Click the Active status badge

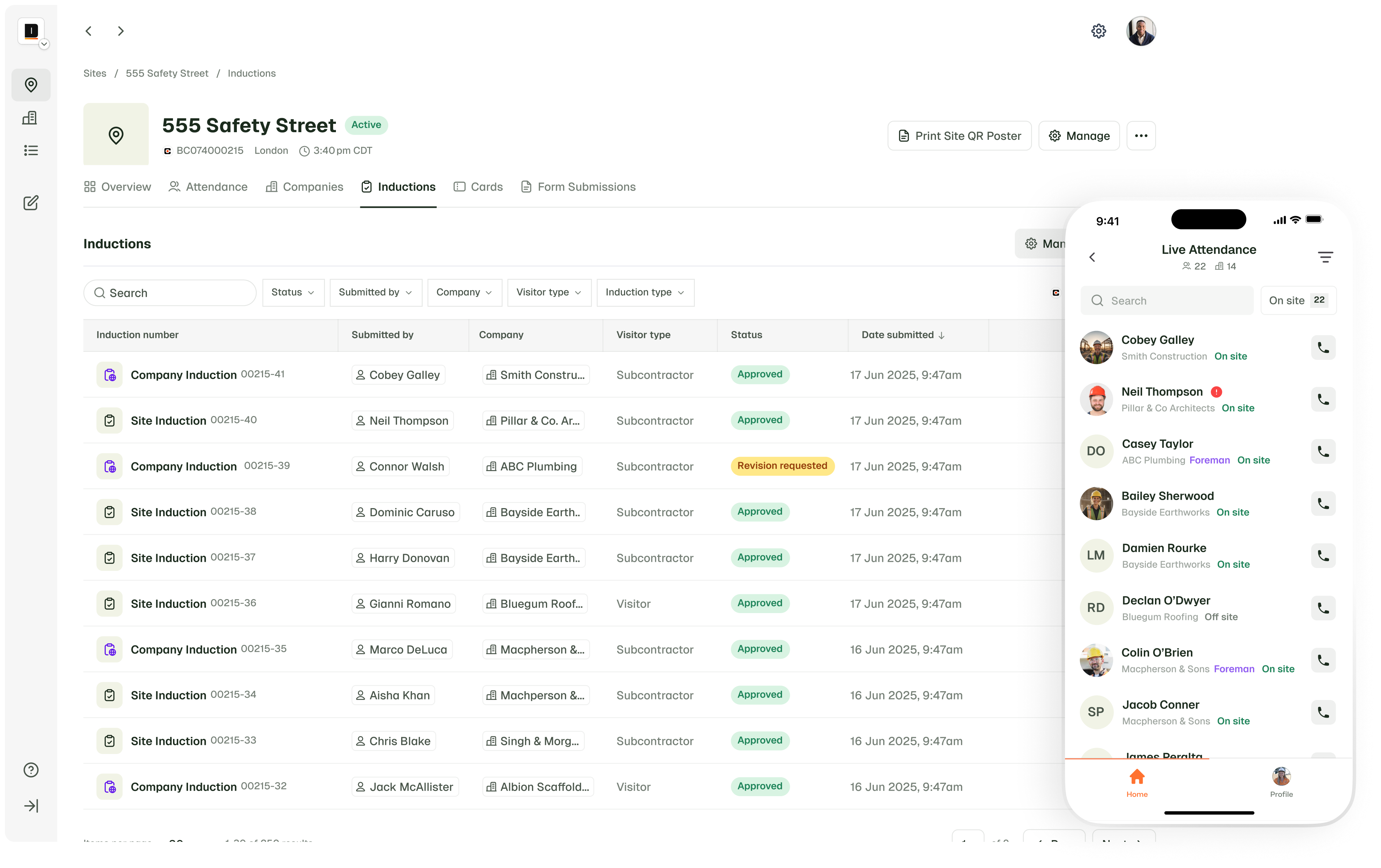click(366, 125)
